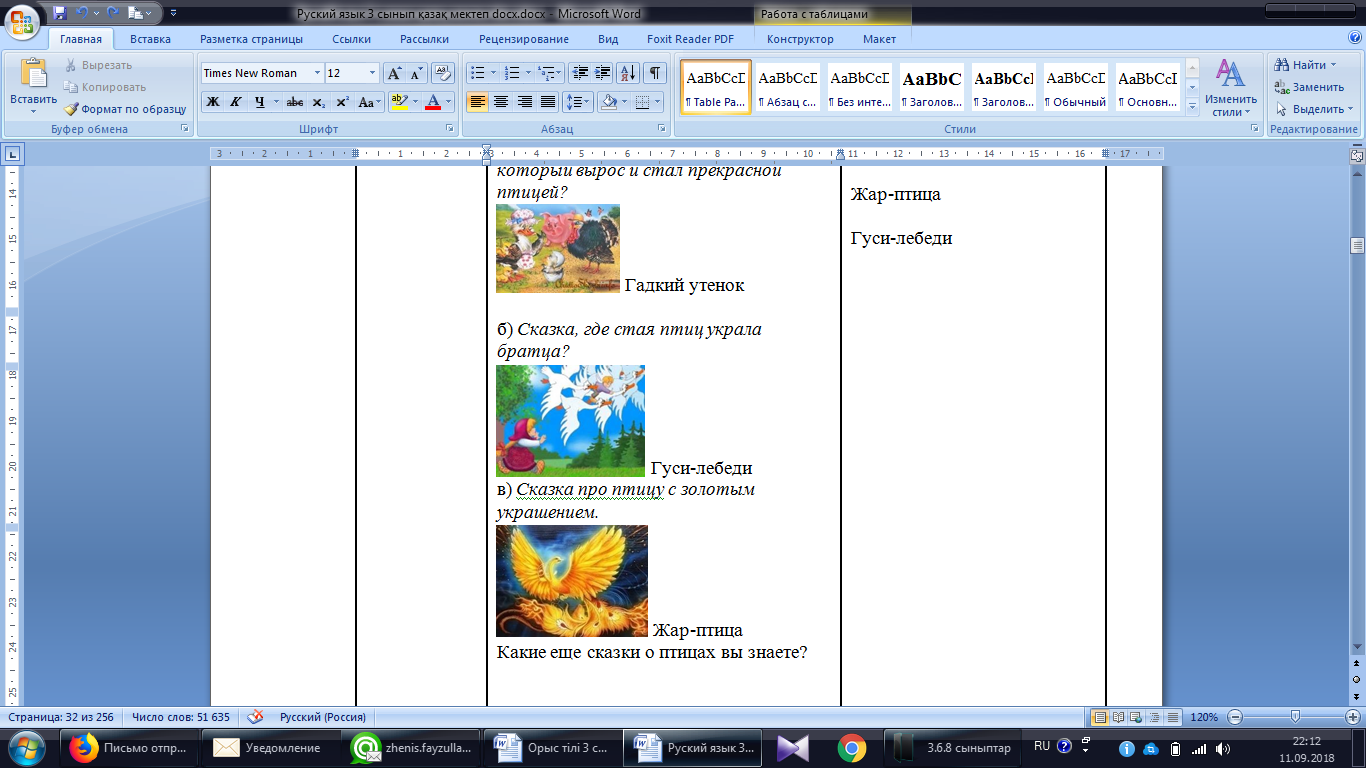Viewport: 1366px width, 768px height.
Task: Toggle bold formatting (Ж)
Action: tap(212, 102)
